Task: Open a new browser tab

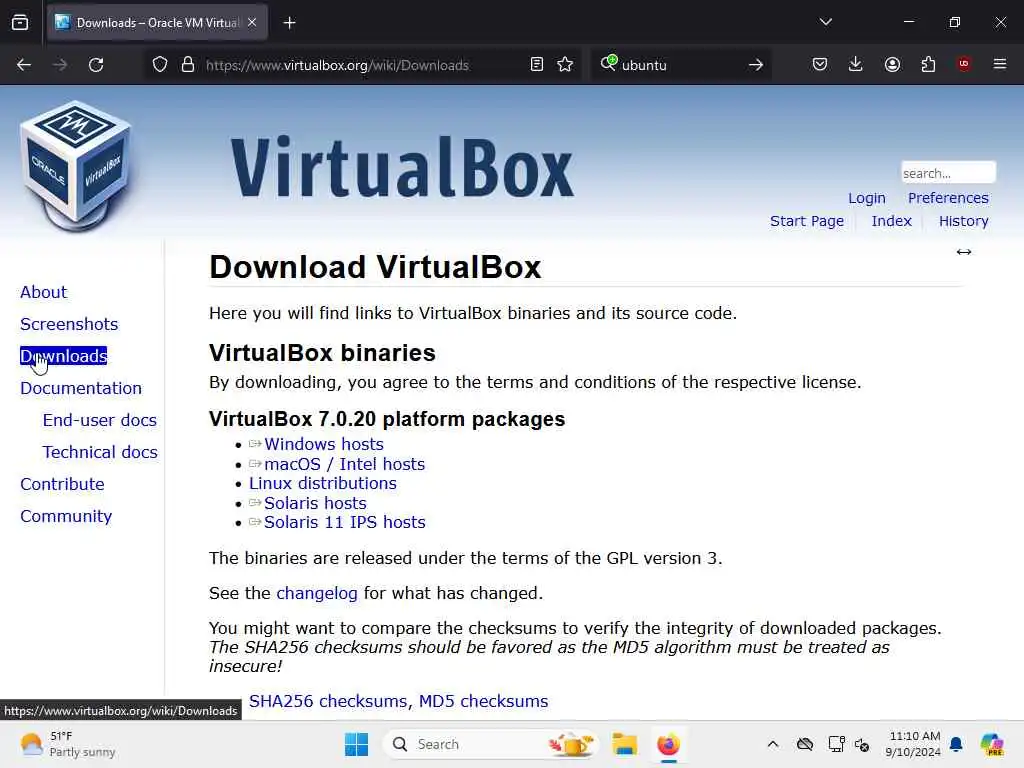Action: (x=289, y=23)
